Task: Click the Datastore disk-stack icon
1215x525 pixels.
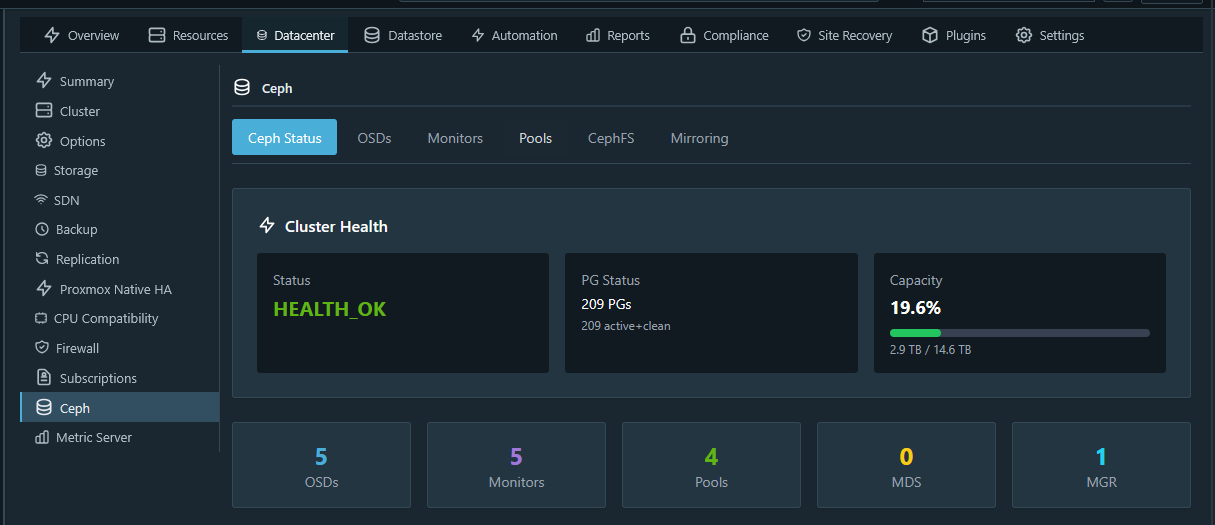Action: pos(372,35)
